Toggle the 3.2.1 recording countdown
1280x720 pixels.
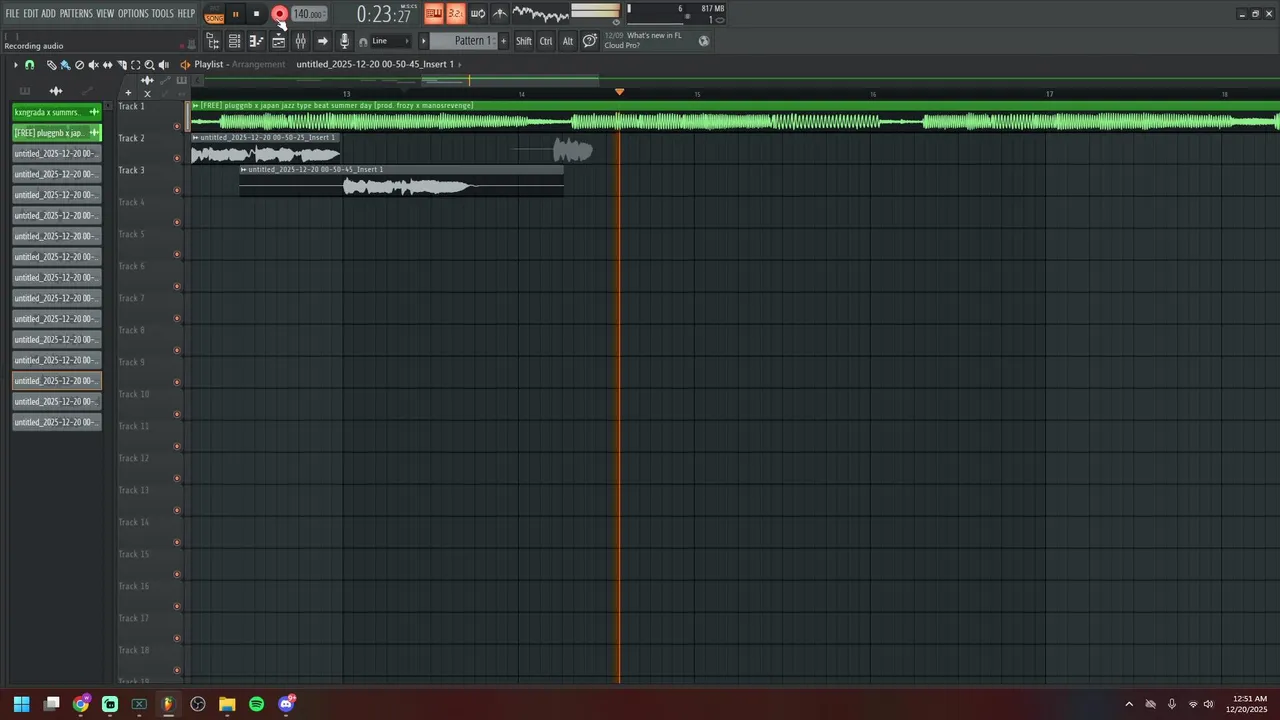pos(456,14)
